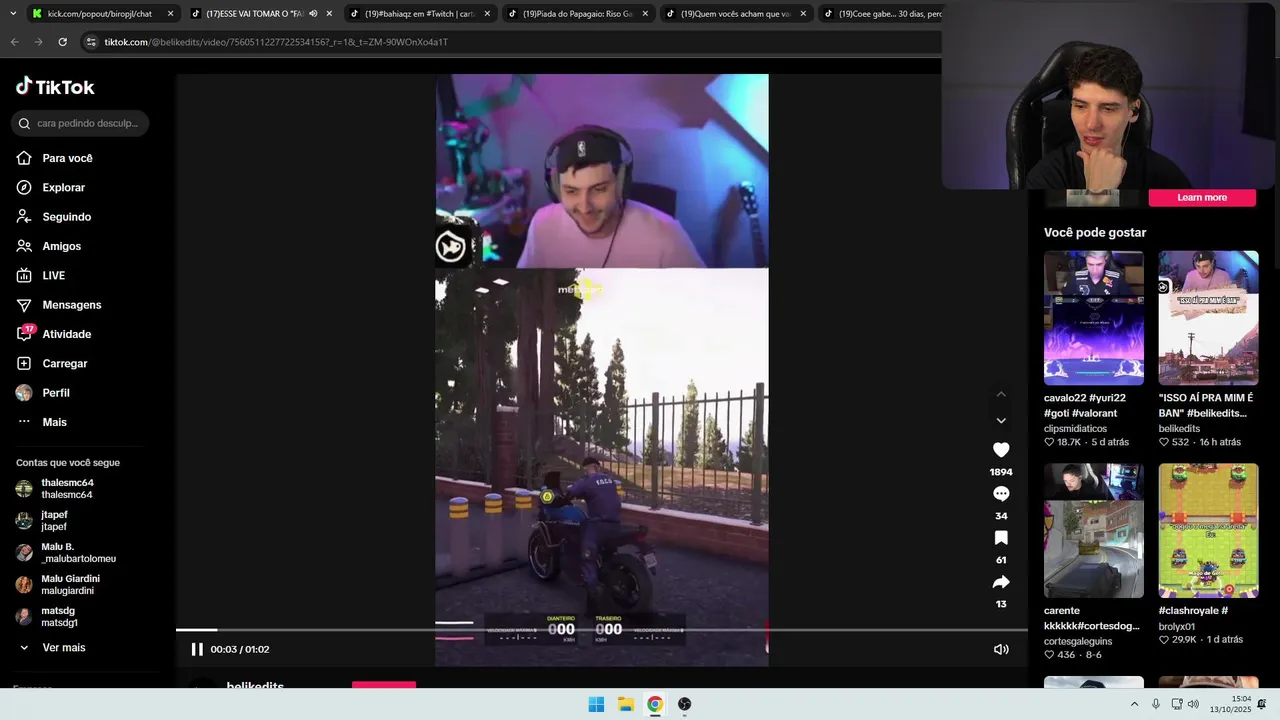Show hidden tray icons chevron
This screenshot has width=1280, height=720.
(1134, 704)
